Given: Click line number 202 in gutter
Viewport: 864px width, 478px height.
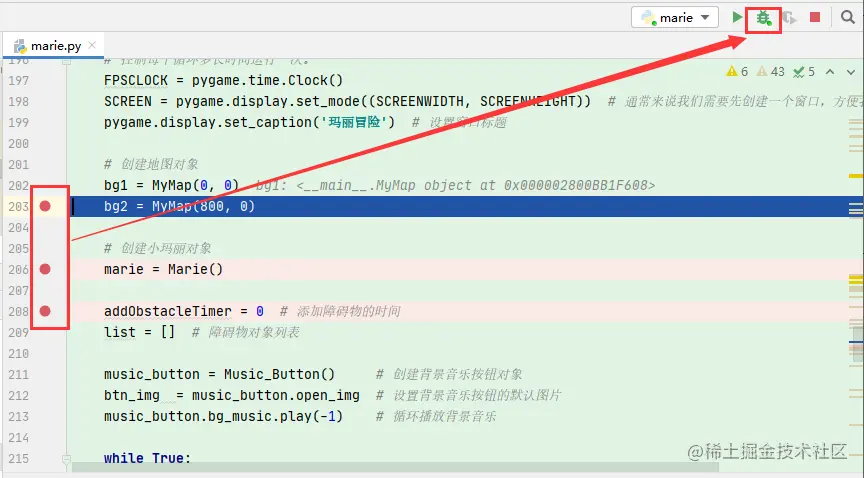Looking at the screenshot, I should (x=18, y=185).
